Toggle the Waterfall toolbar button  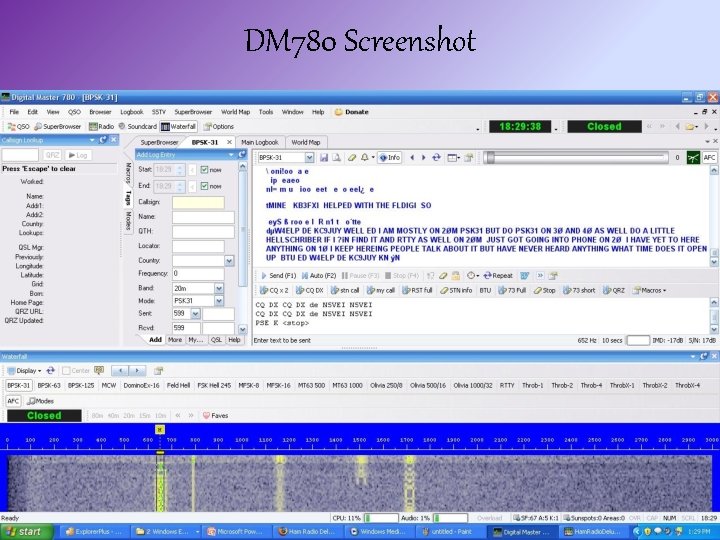178,126
